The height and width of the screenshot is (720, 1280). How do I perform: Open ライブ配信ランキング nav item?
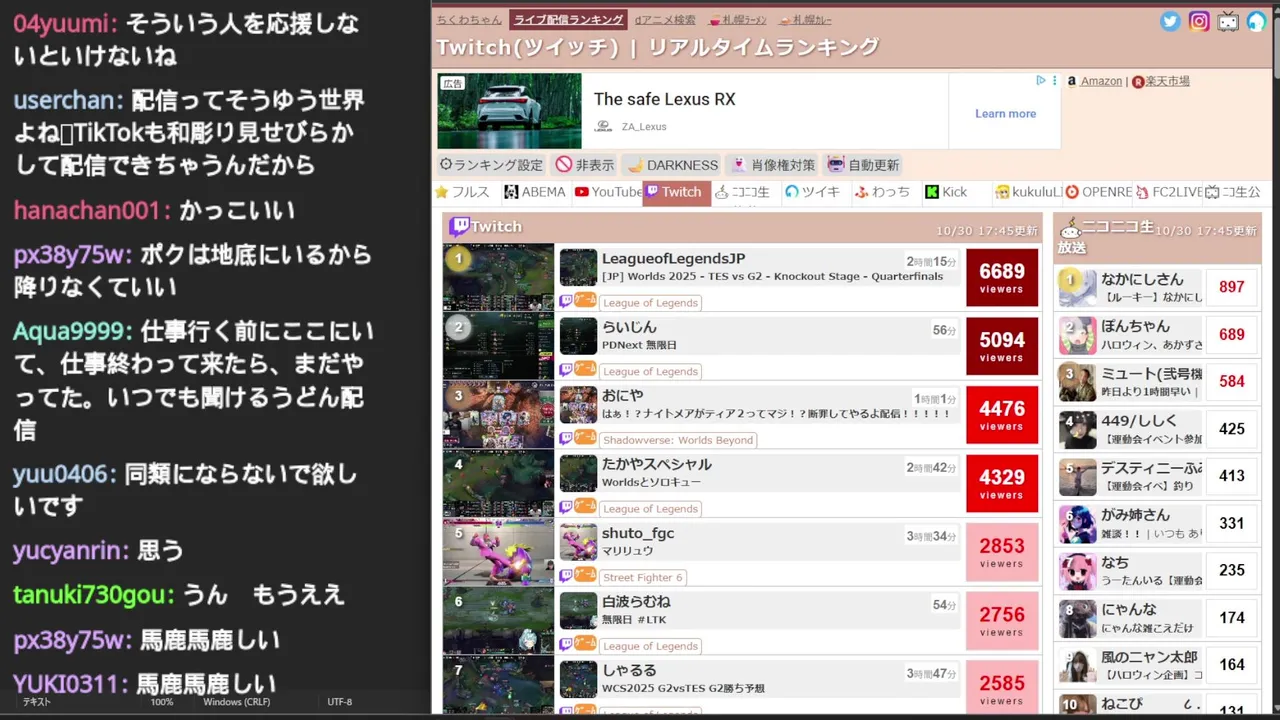coord(568,20)
